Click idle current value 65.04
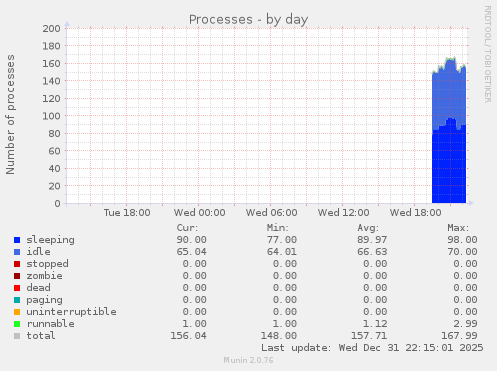Image resolution: width=497 pixels, height=371 pixels. [x=192, y=252]
